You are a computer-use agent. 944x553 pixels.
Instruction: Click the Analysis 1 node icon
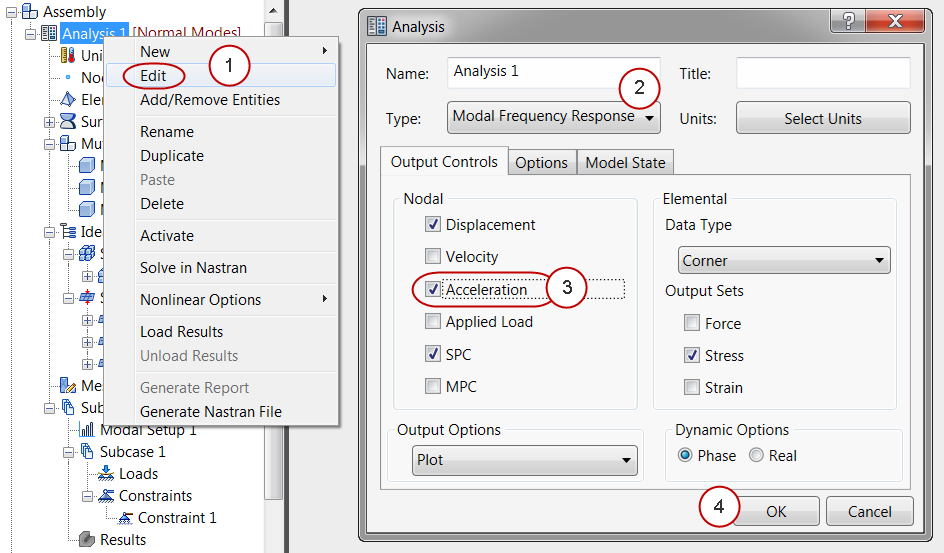coord(48,34)
